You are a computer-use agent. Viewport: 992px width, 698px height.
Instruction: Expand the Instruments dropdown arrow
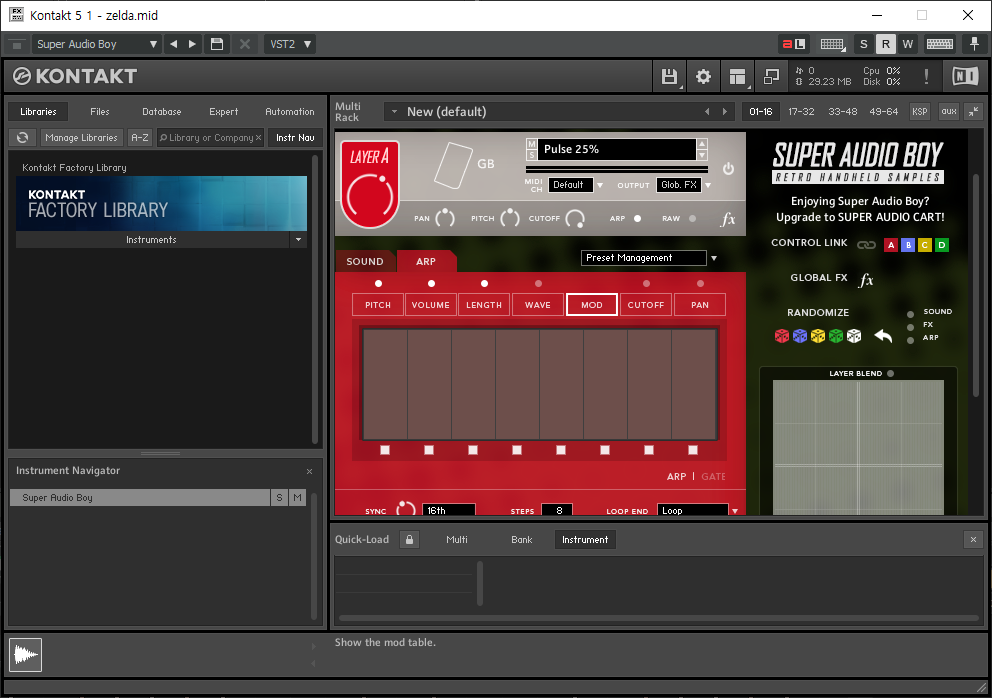(298, 240)
